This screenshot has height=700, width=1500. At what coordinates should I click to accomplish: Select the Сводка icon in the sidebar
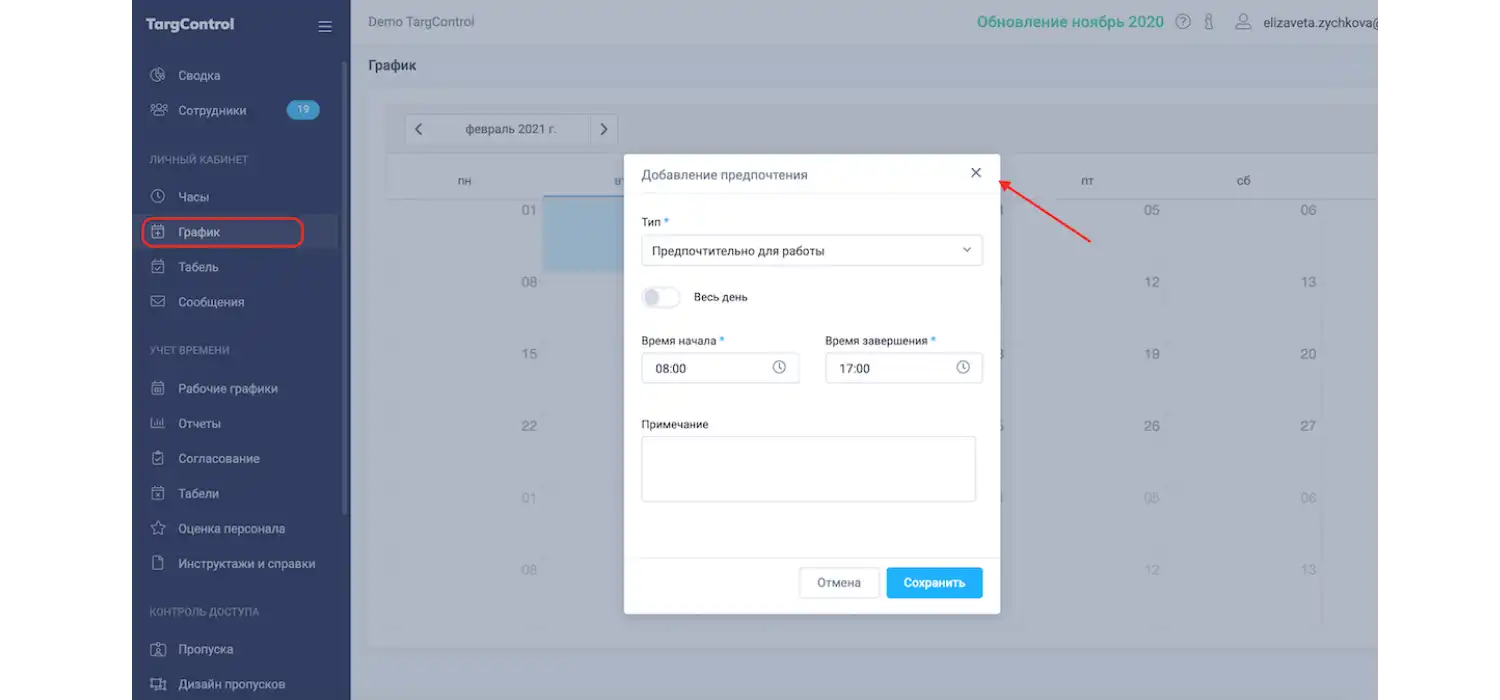pyautogui.click(x=157, y=74)
